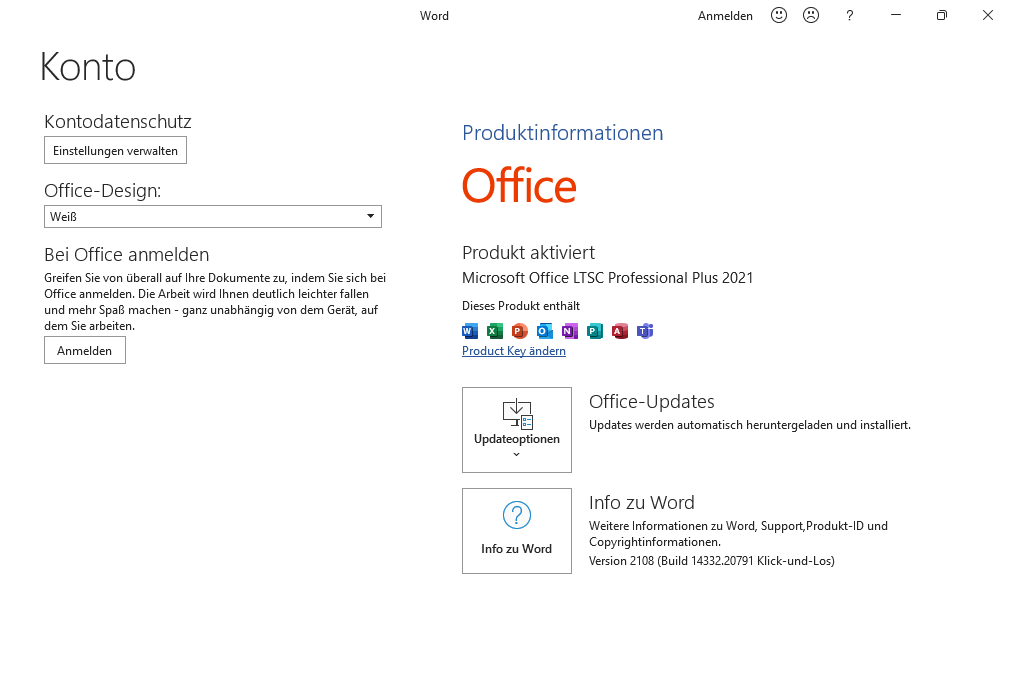
Task: Open the Info zu Word dialog
Action: [517, 531]
